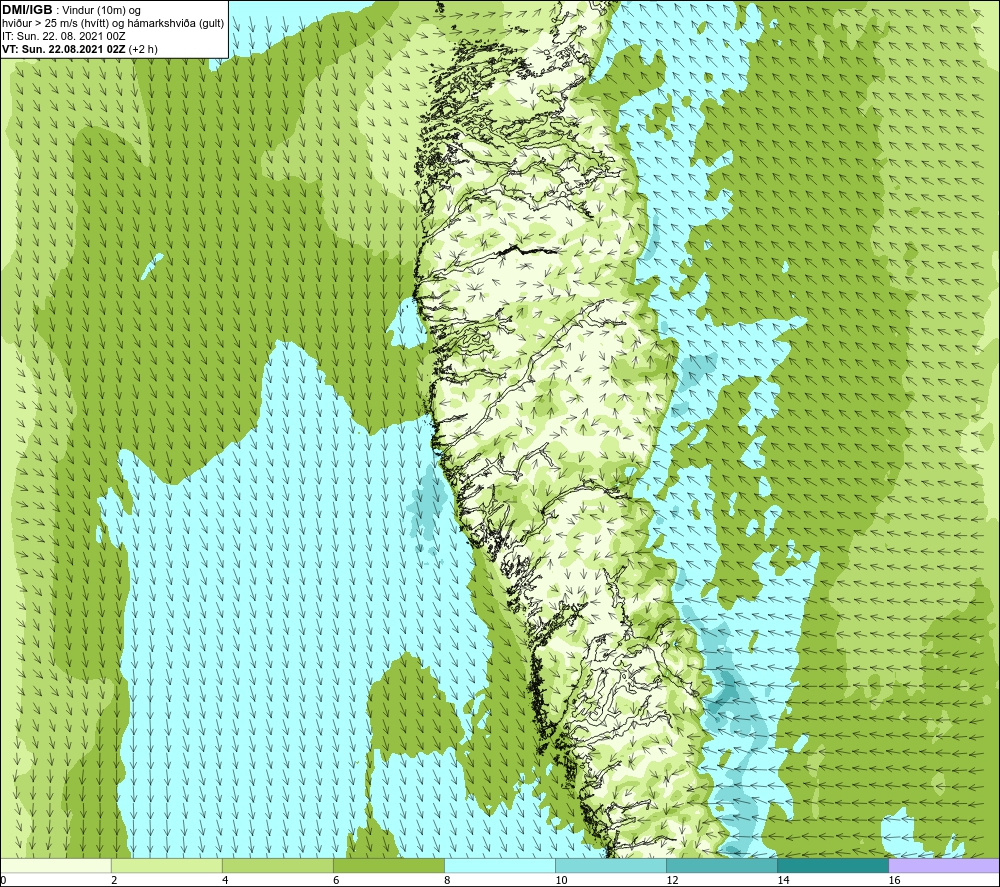Click the purple swatch above 16 m/s
This screenshot has width=1000, height=887.
coord(944,866)
